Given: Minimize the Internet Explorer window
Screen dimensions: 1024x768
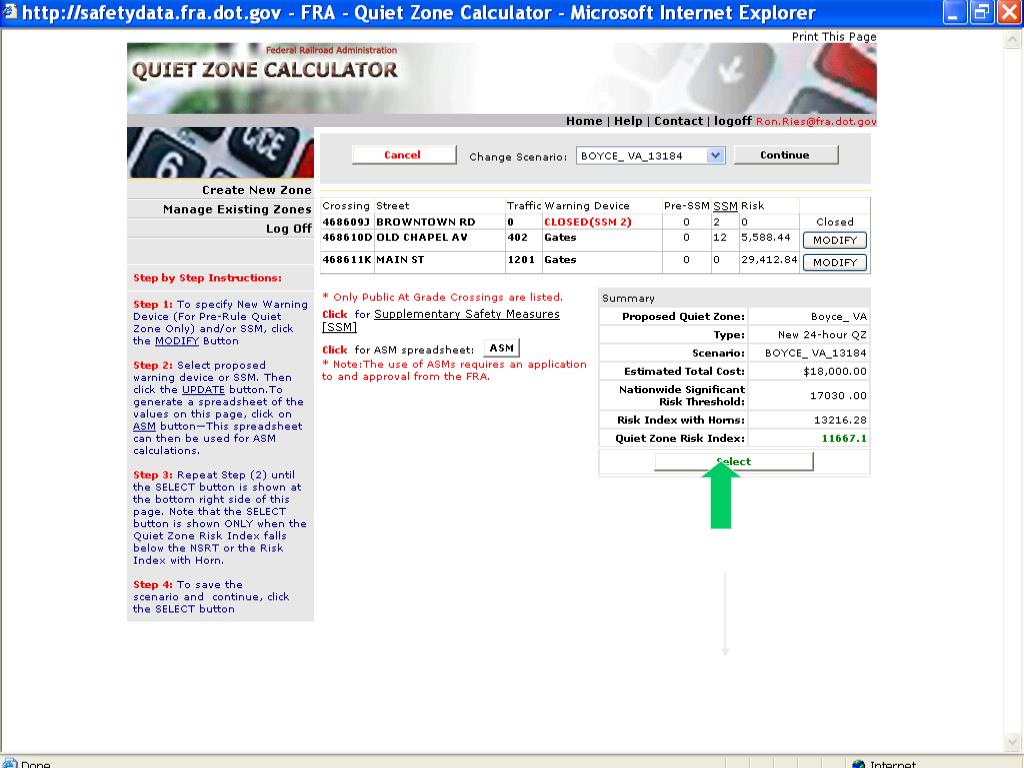Looking at the screenshot, I should [x=955, y=13].
